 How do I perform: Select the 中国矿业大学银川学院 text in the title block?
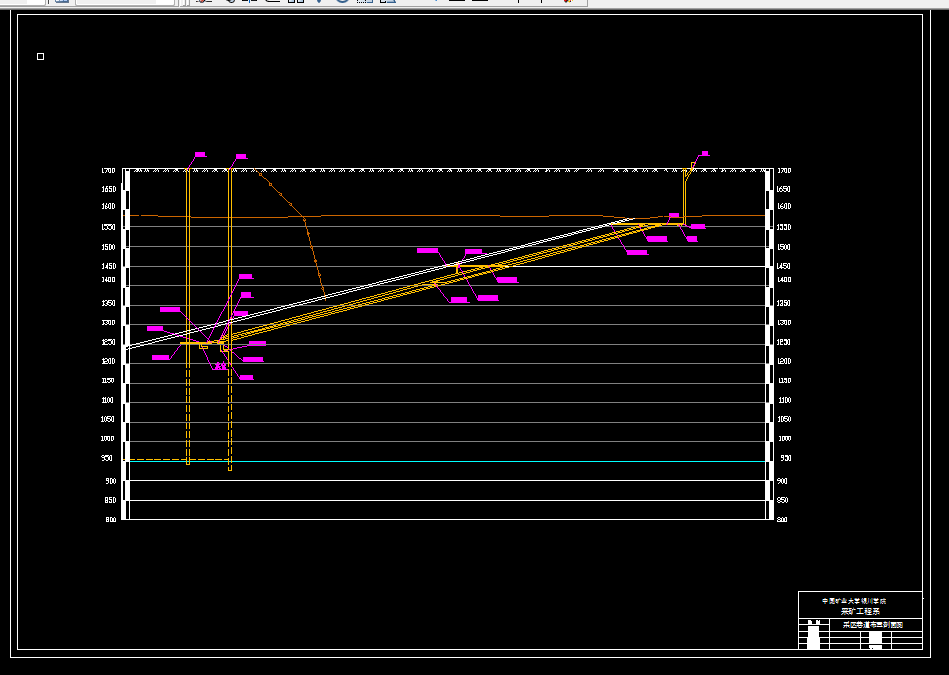854,601
